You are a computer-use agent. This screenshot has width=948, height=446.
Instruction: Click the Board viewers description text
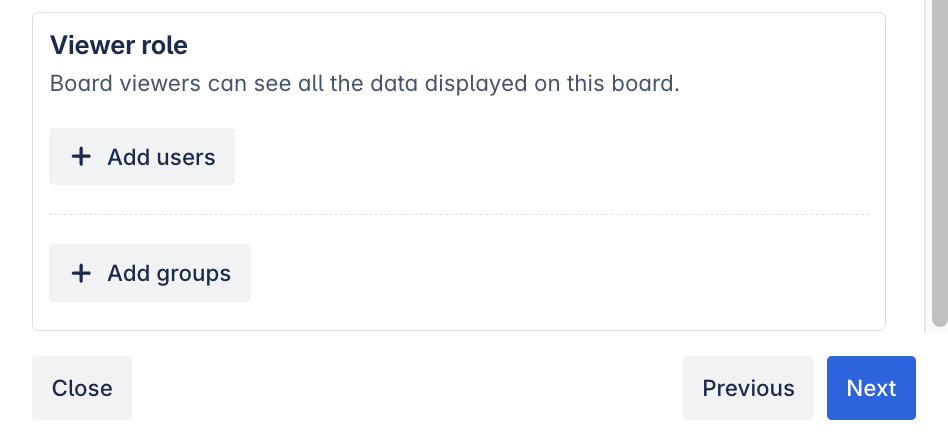[x=364, y=83]
